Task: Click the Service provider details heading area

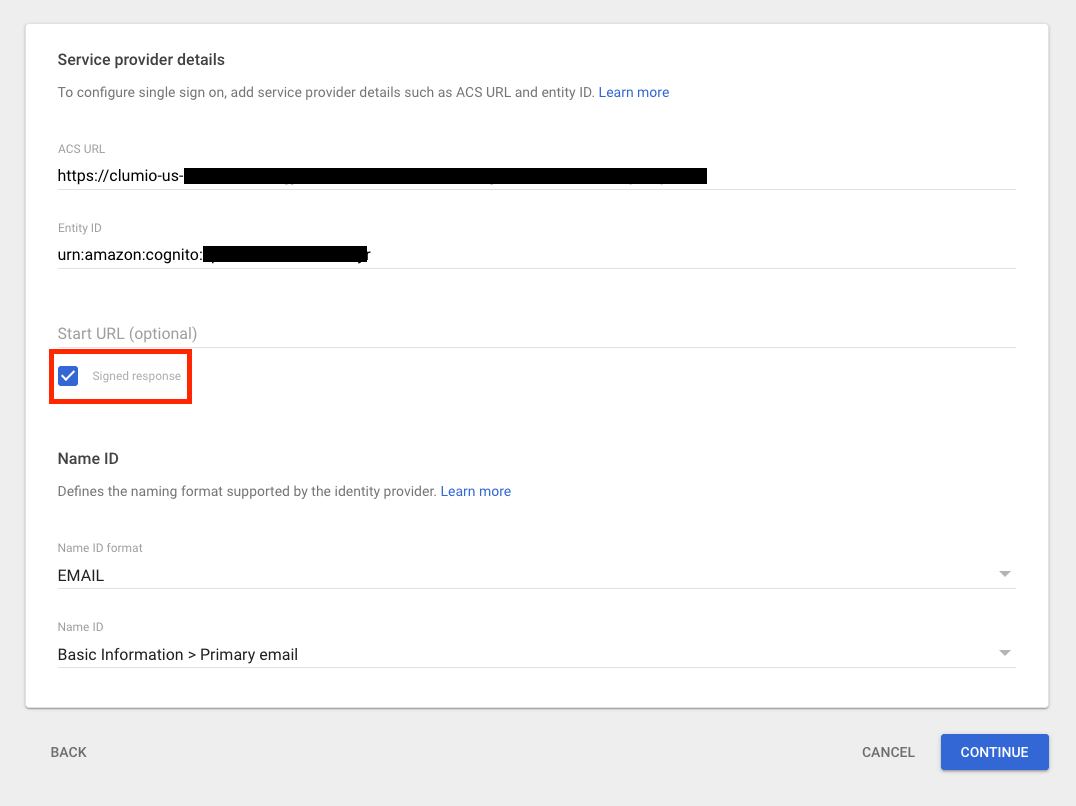Action: coord(141,59)
